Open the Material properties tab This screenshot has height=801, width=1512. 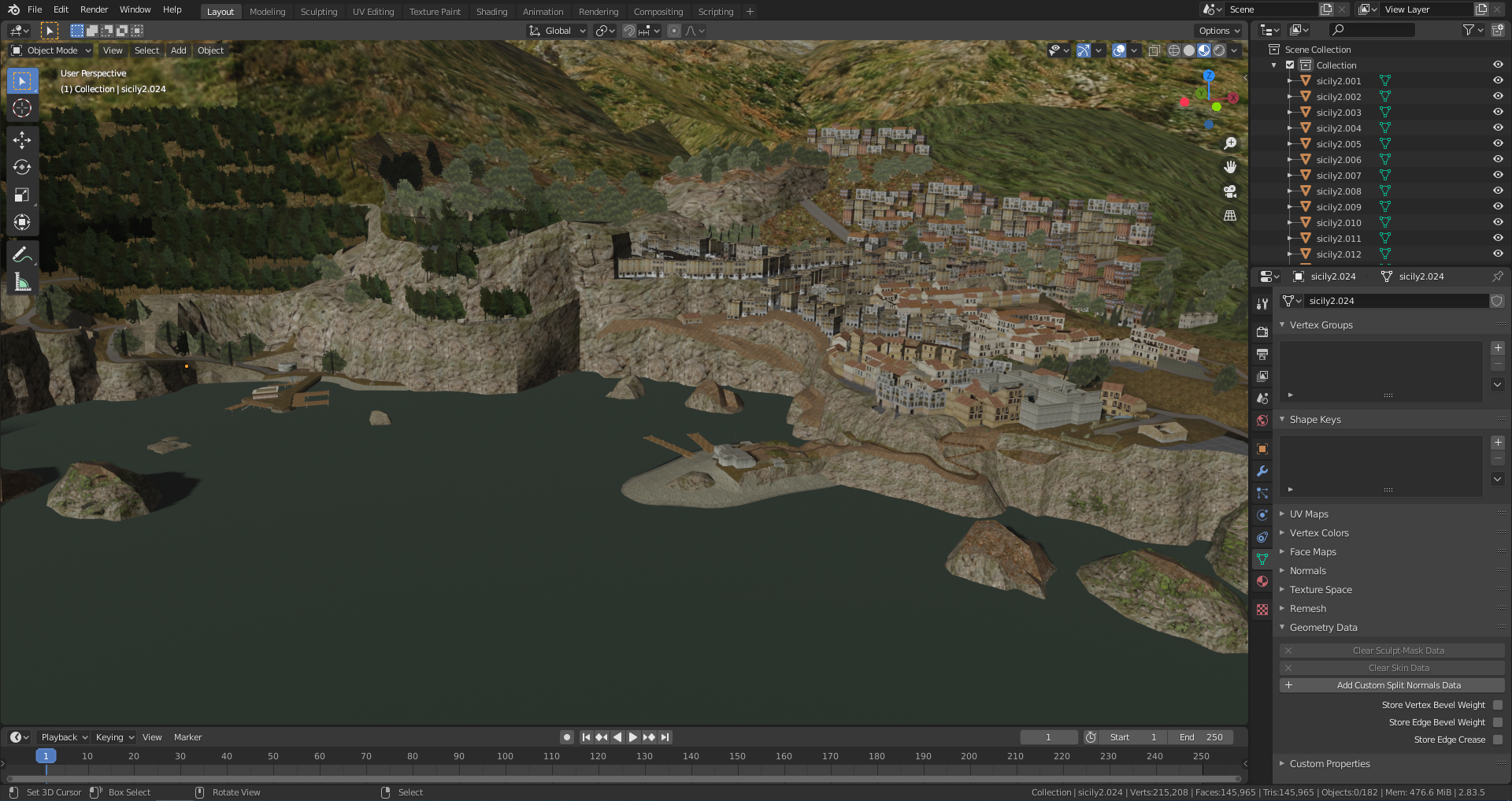(x=1262, y=581)
